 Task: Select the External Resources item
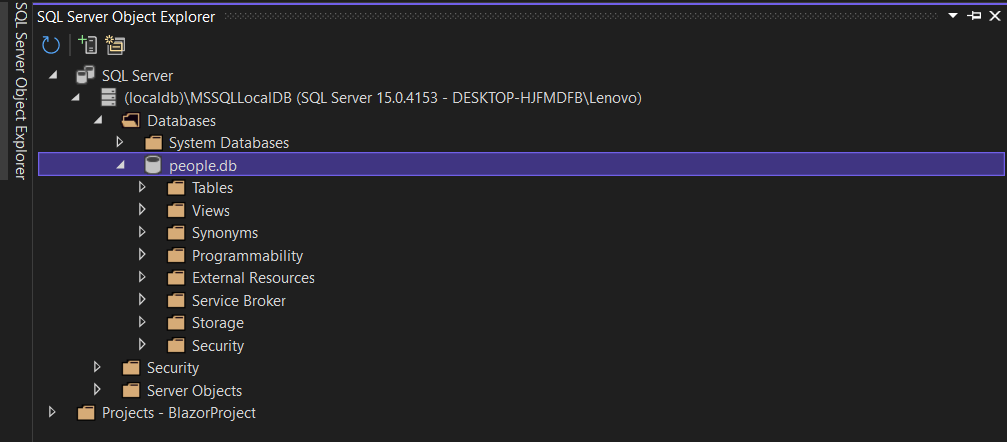pyautogui.click(x=253, y=278)
